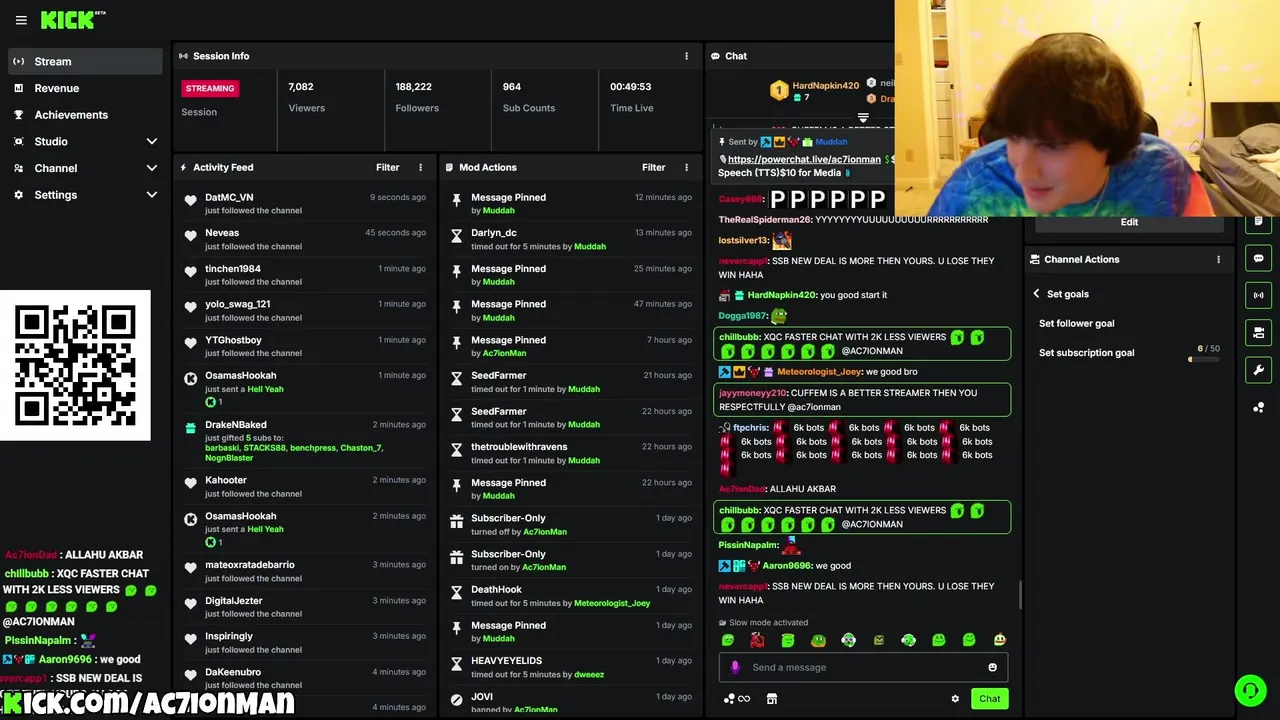Click the 7,082 Viewers count
Screen dimensions: 1280x720
click(x=301, y=87)
